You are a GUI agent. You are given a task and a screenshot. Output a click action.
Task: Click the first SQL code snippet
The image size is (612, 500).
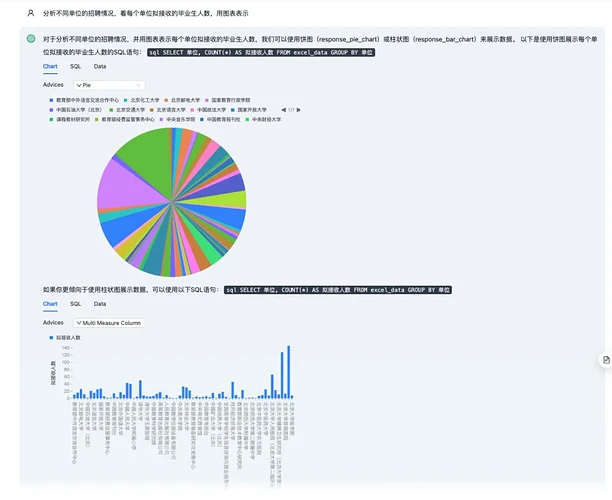[260, 51]
